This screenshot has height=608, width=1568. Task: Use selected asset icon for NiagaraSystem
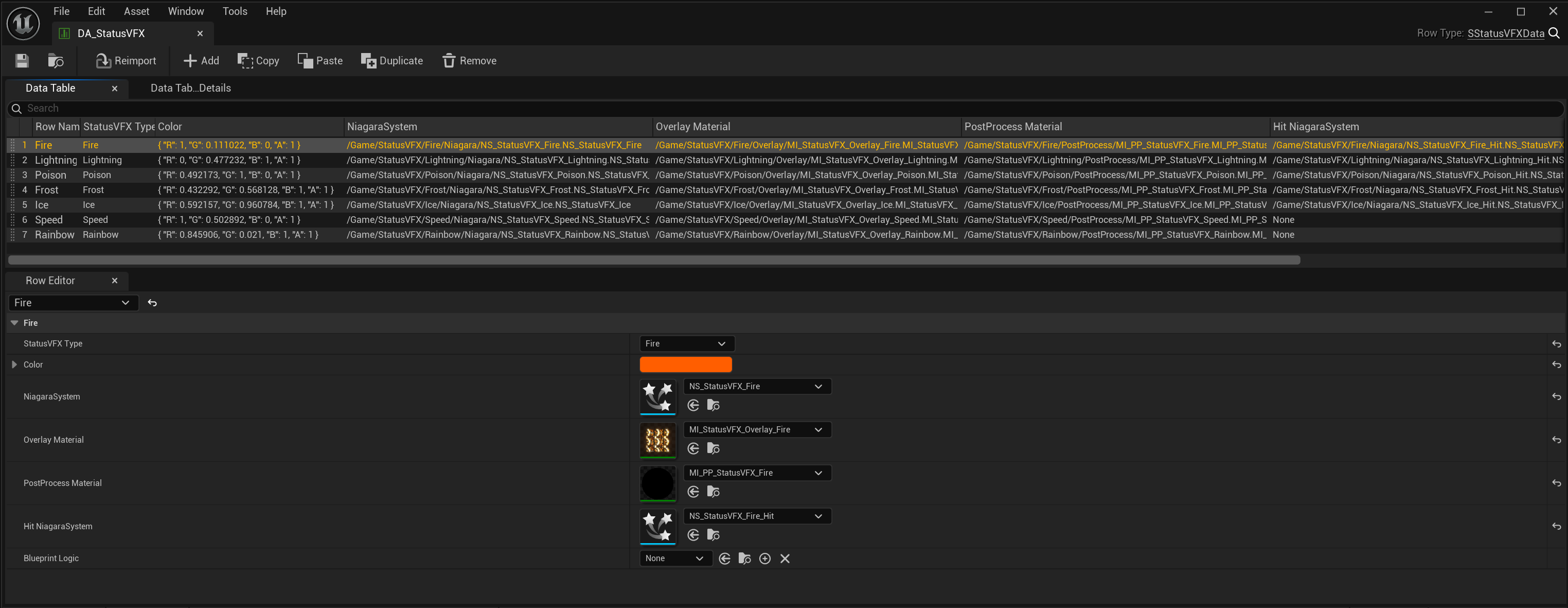click(693, 405)
